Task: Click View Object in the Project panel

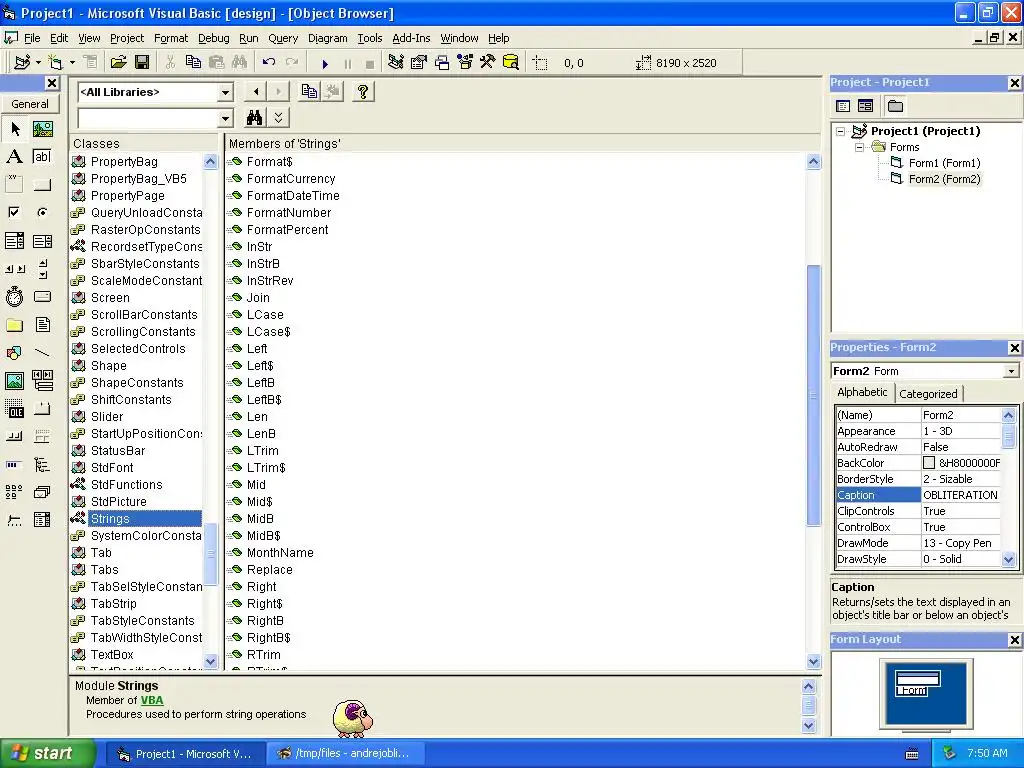Action: click(865, 106)
